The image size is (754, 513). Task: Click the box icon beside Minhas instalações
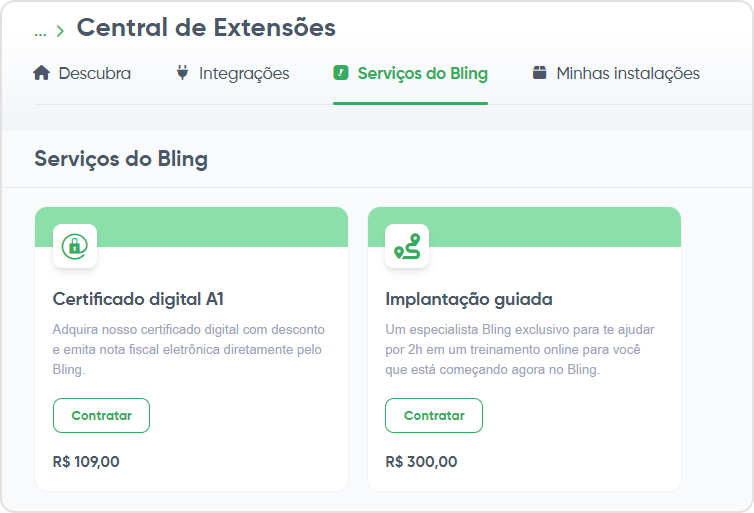pos(540,73)
